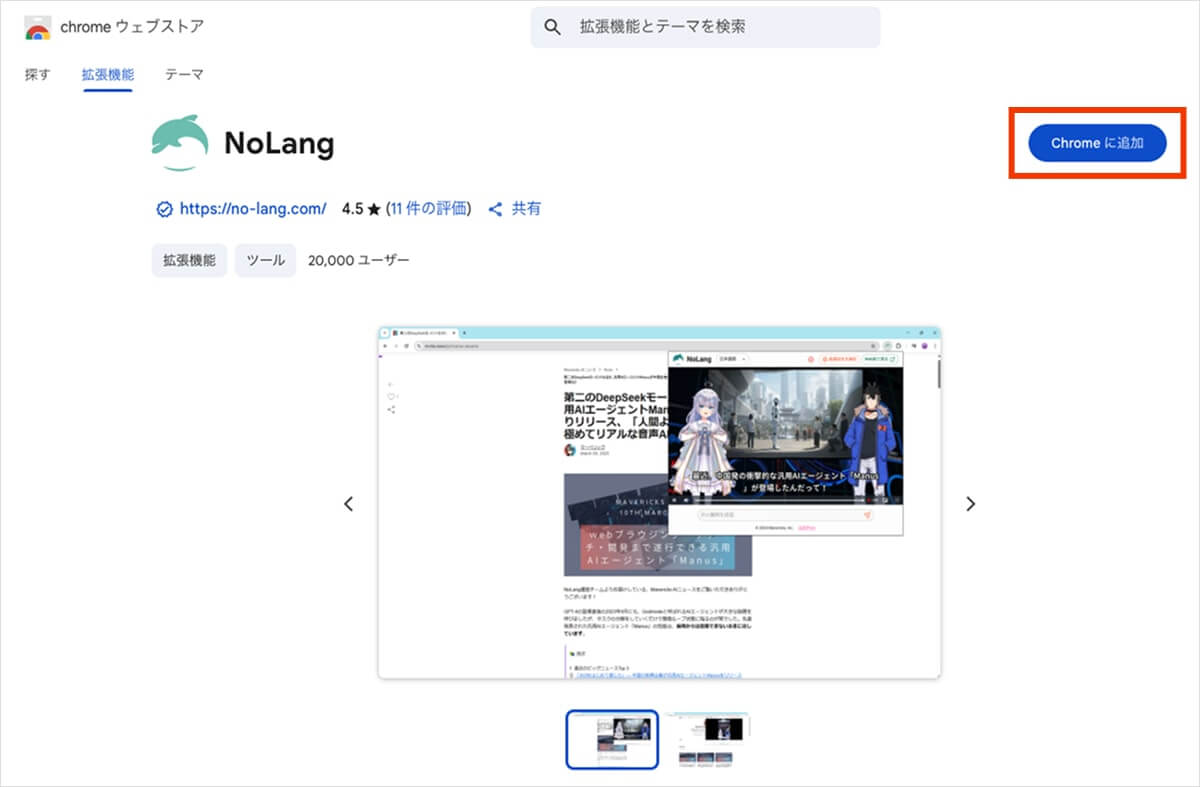The width and height of the screenshot is (1200, 787).
Task: Click the verified badge icon beside URL
Action: (x=165, y=209)
